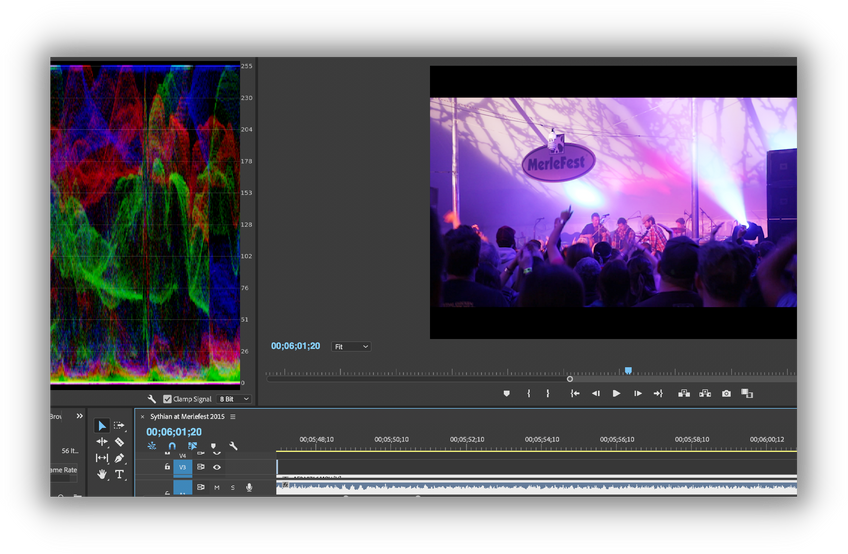Toggle timeline snapping magnet

tap(172, 446)
